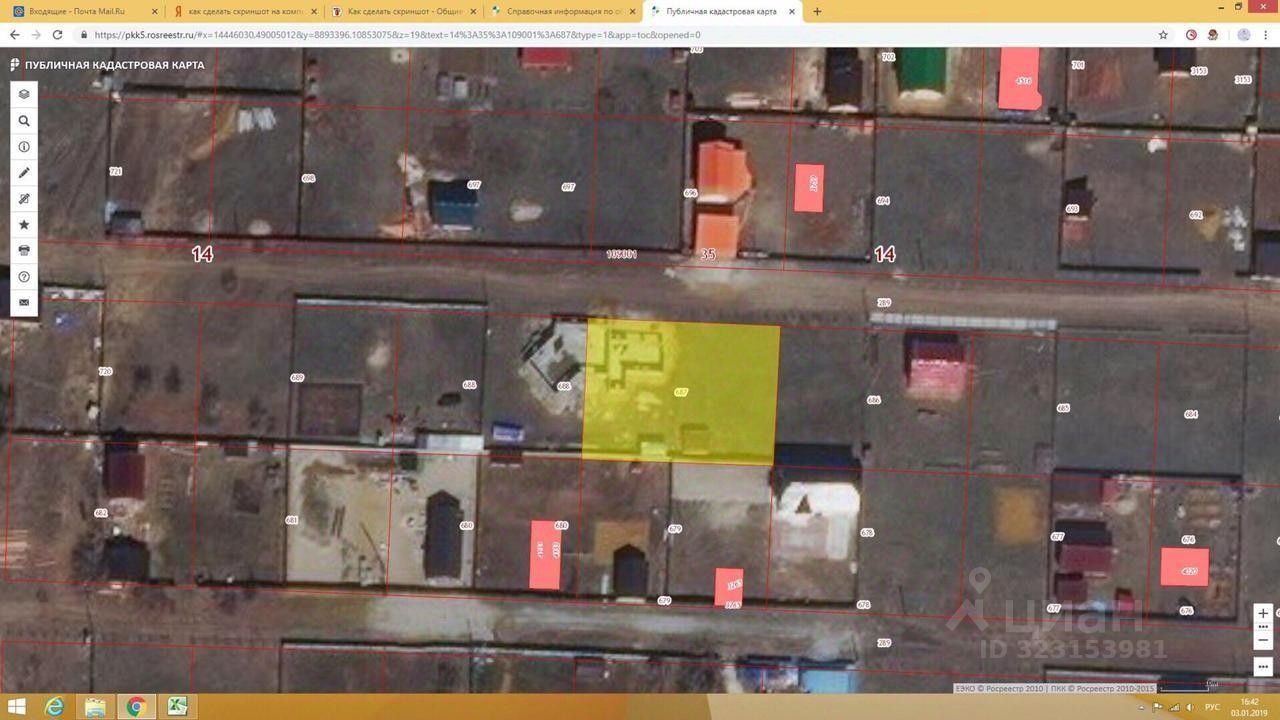This screenshot has height=720, width=1280.
Task: Zoom out on the map with minus
Action: tap(1264, 638)
